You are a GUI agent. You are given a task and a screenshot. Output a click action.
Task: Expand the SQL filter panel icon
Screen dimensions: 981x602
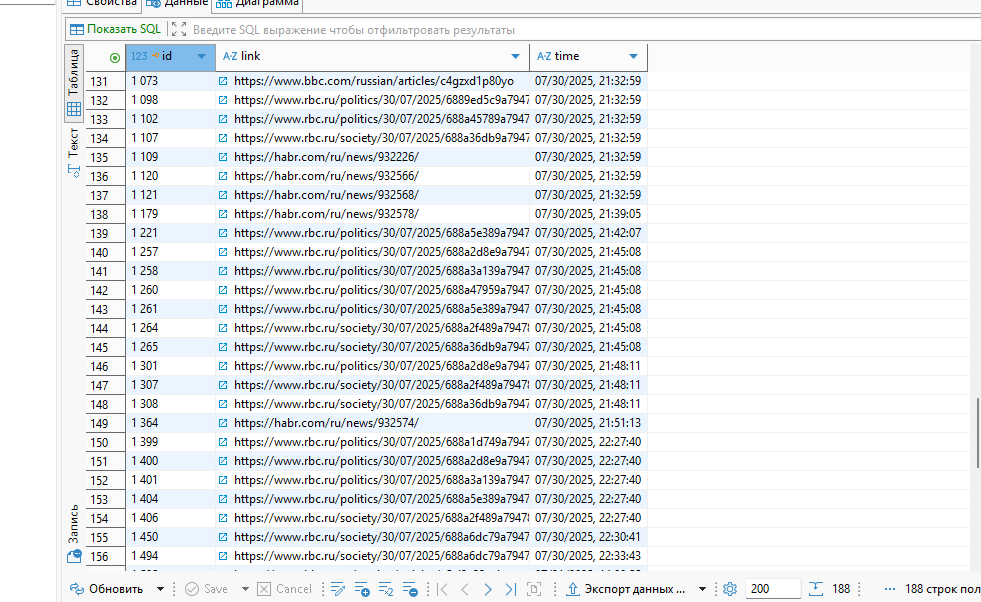179,29
